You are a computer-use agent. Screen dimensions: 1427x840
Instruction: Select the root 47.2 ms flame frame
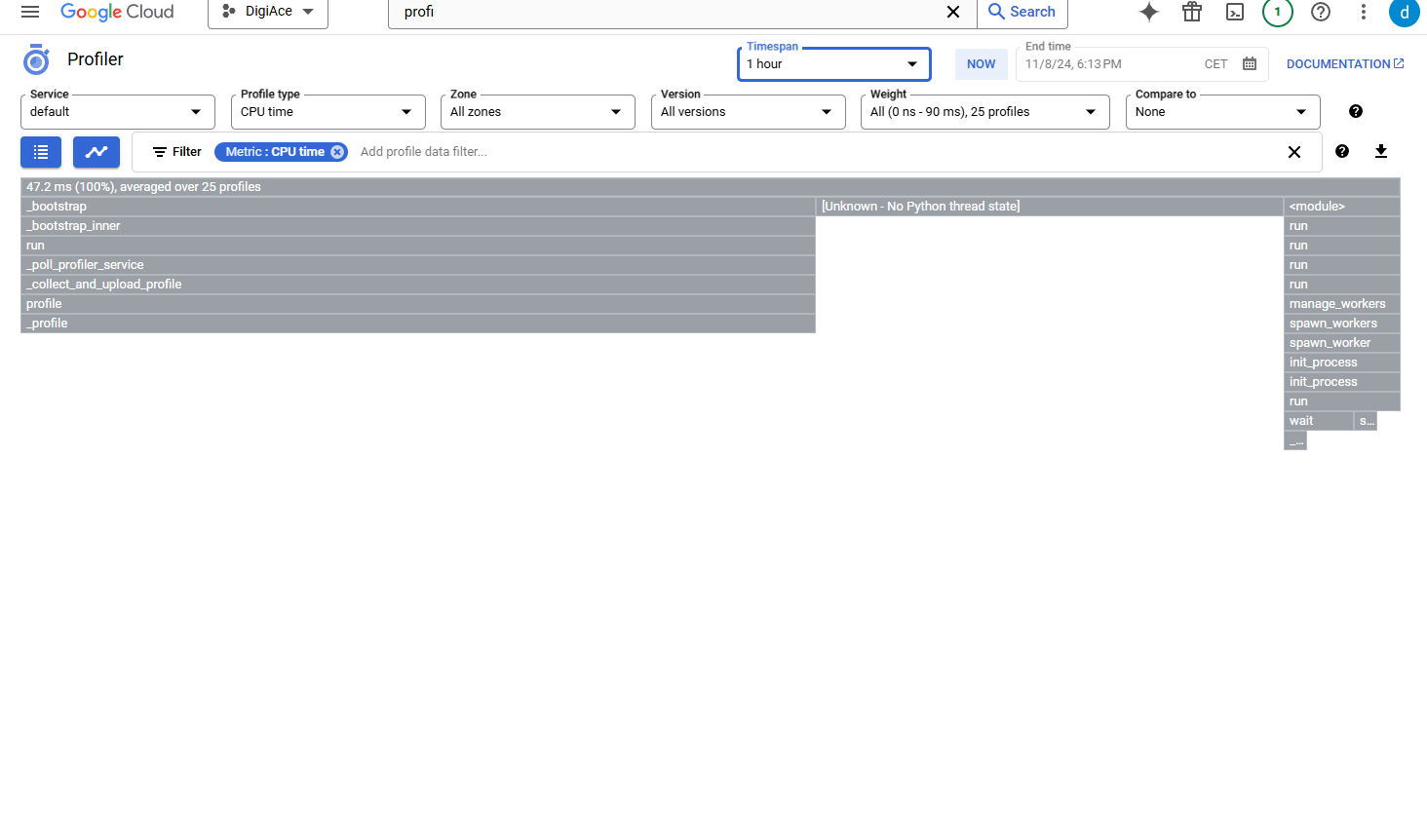tap(711, 187)
